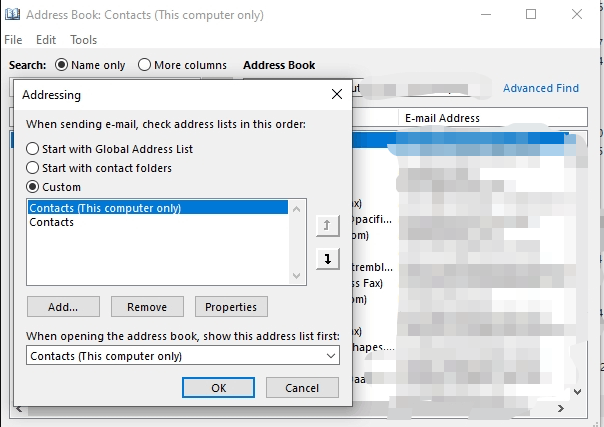The image size is (604, 427).
Task: Move selected address list down
Action: [x=327, y=259]
